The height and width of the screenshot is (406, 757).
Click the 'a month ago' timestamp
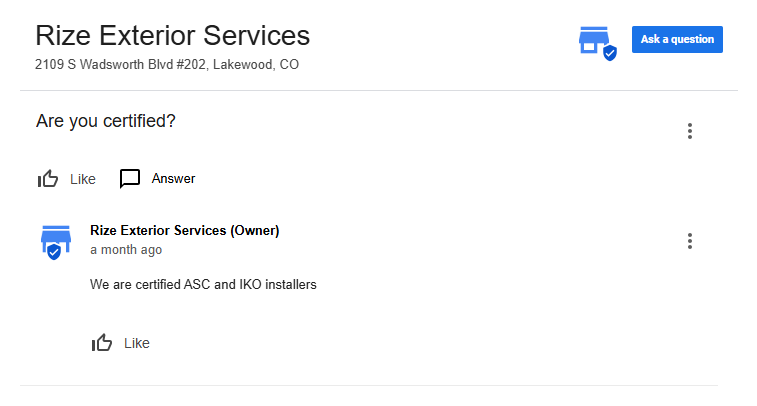(126, 250)
